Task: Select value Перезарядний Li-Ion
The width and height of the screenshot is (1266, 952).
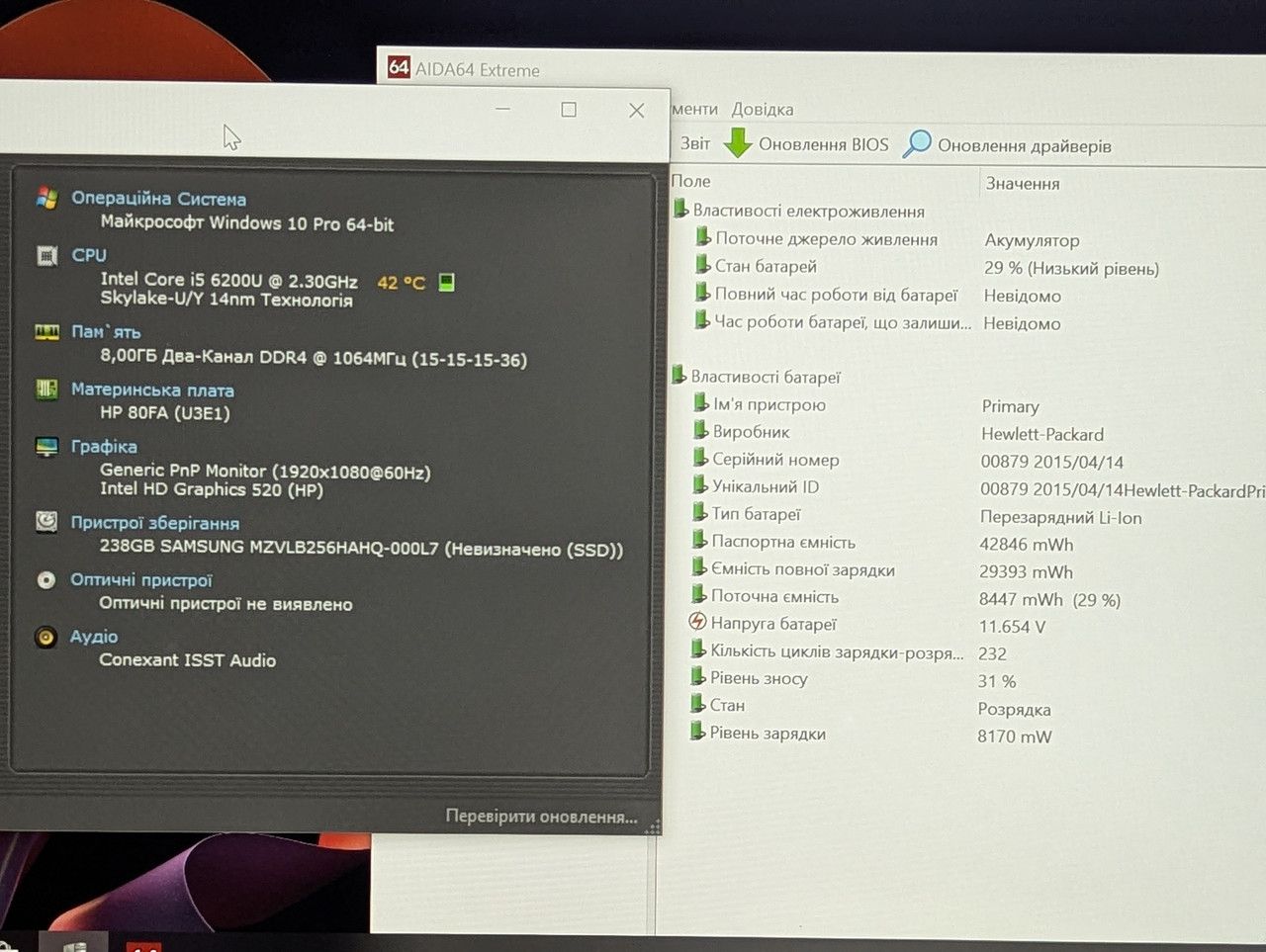Action: tap(1060, 517)
